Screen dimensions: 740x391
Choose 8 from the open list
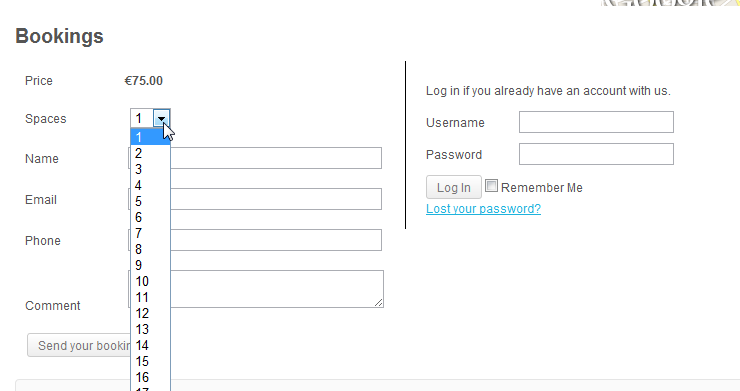(x=150, y=249)
